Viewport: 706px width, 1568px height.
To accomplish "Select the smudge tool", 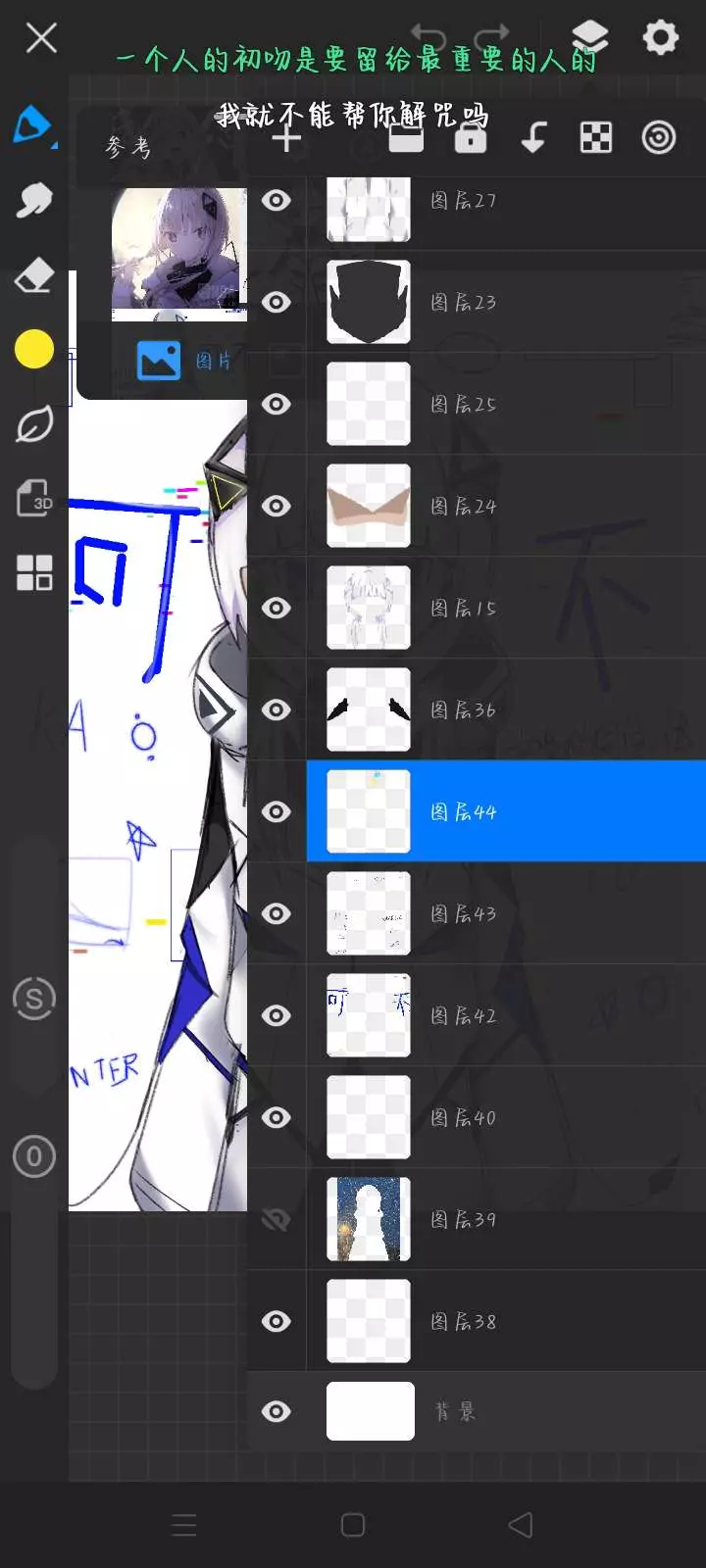I will click(x=34, y=200).
